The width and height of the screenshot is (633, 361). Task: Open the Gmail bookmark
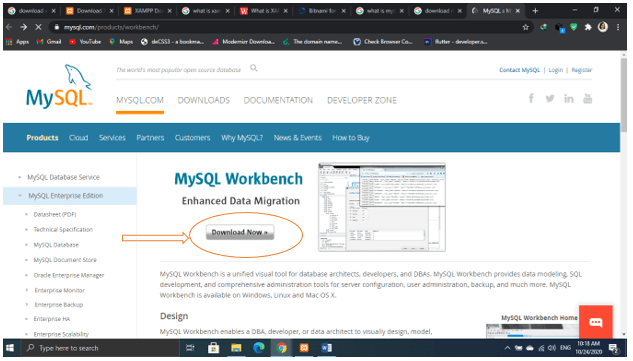(x=49, y=42)
